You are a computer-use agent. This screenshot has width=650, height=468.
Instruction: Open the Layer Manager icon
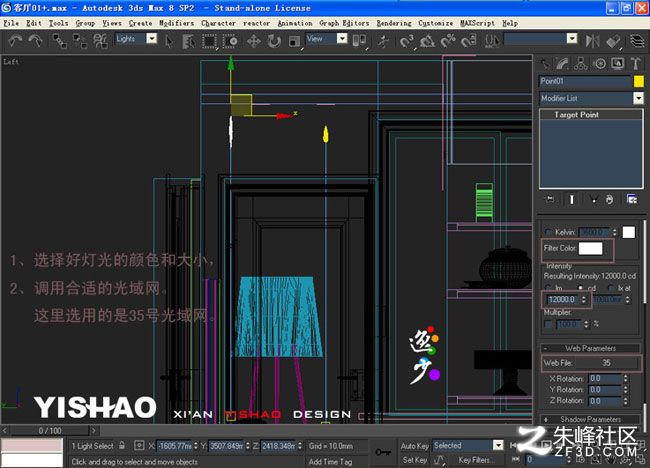click(637, 41)
